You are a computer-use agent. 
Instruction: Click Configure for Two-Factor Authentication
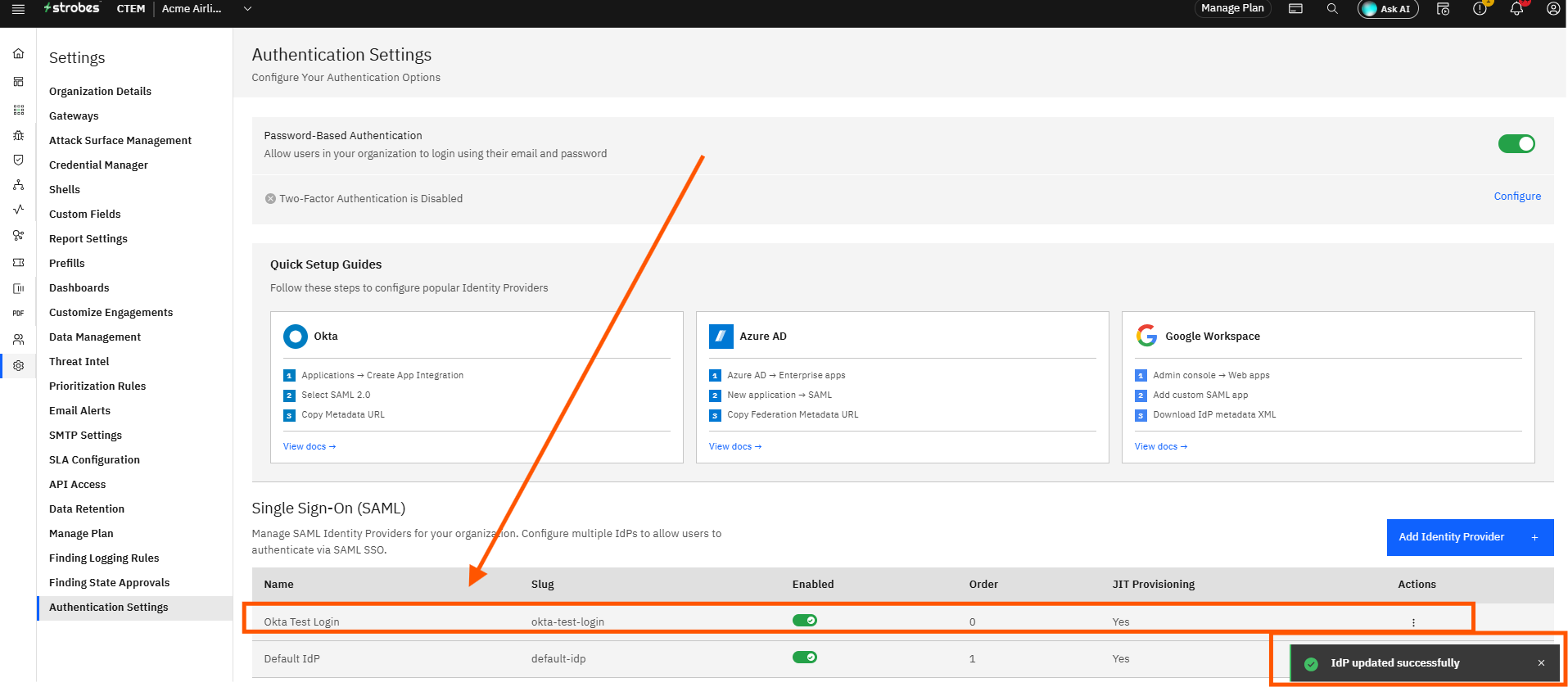coord(1517,197)
